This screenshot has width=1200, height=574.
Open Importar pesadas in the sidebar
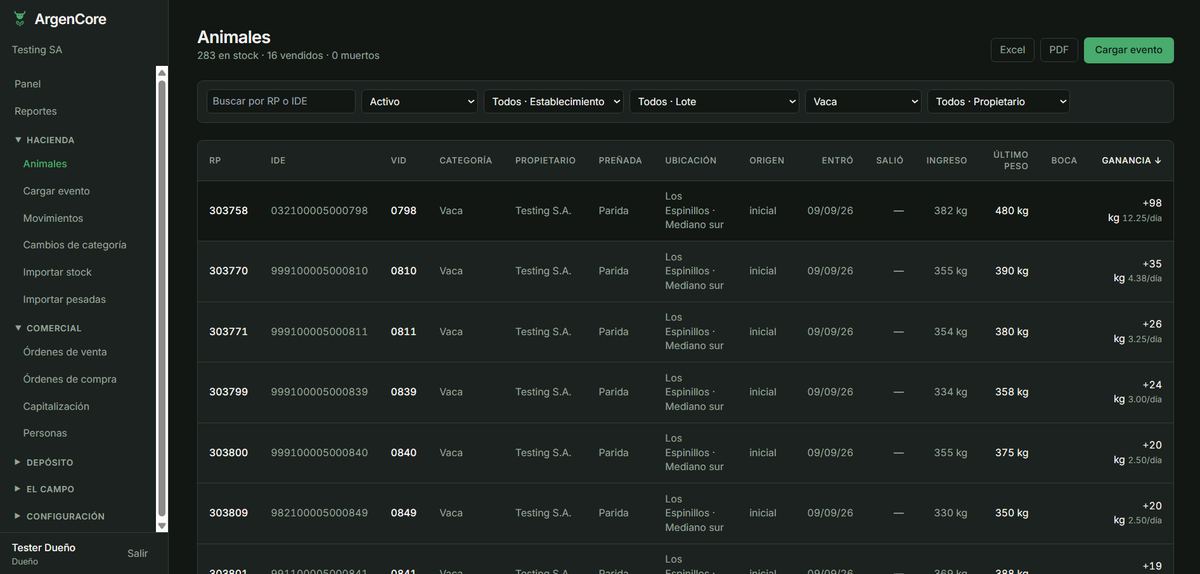click(64, 299)
